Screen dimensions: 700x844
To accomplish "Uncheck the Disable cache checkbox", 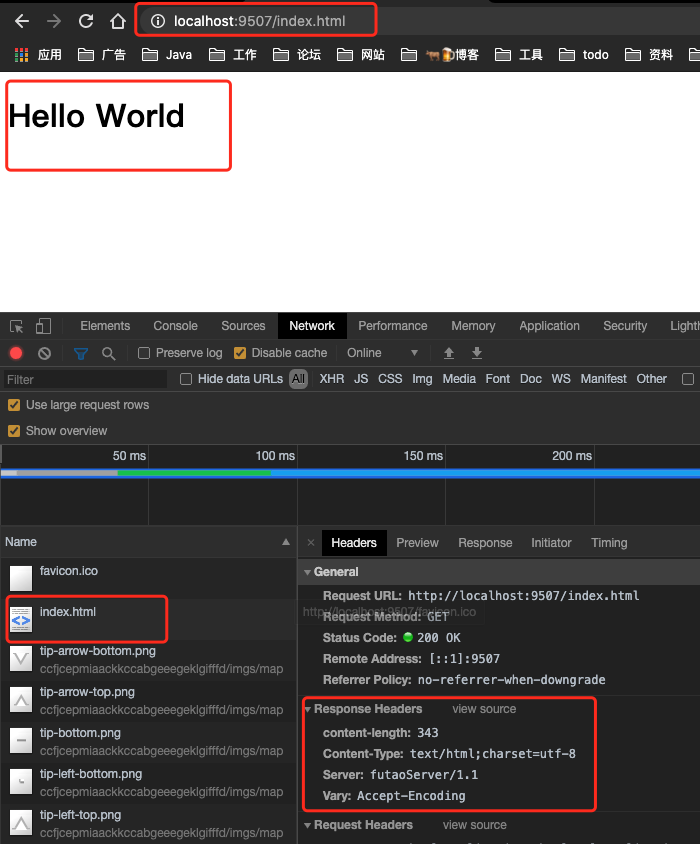I will pyautogui.click(x=240, y=353).
